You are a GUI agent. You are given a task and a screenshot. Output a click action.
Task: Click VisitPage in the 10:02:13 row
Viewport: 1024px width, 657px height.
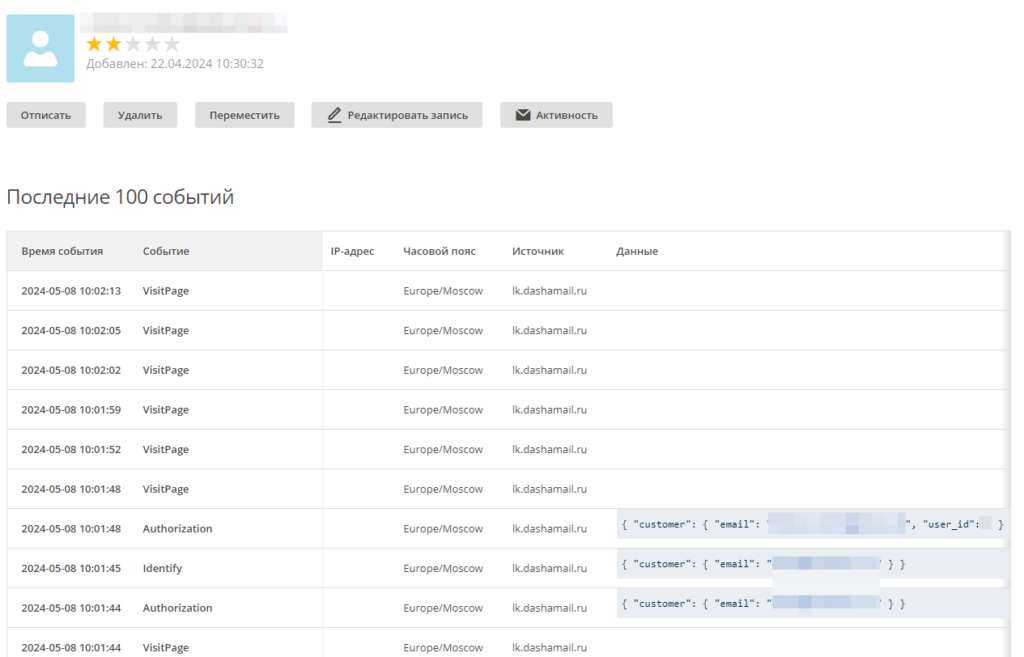pos(166,291)
